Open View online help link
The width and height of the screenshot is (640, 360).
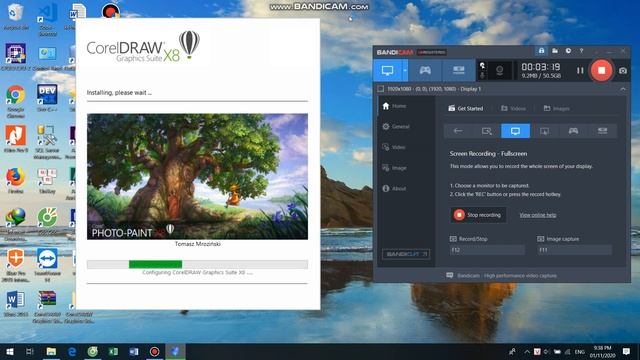[538, 215]
